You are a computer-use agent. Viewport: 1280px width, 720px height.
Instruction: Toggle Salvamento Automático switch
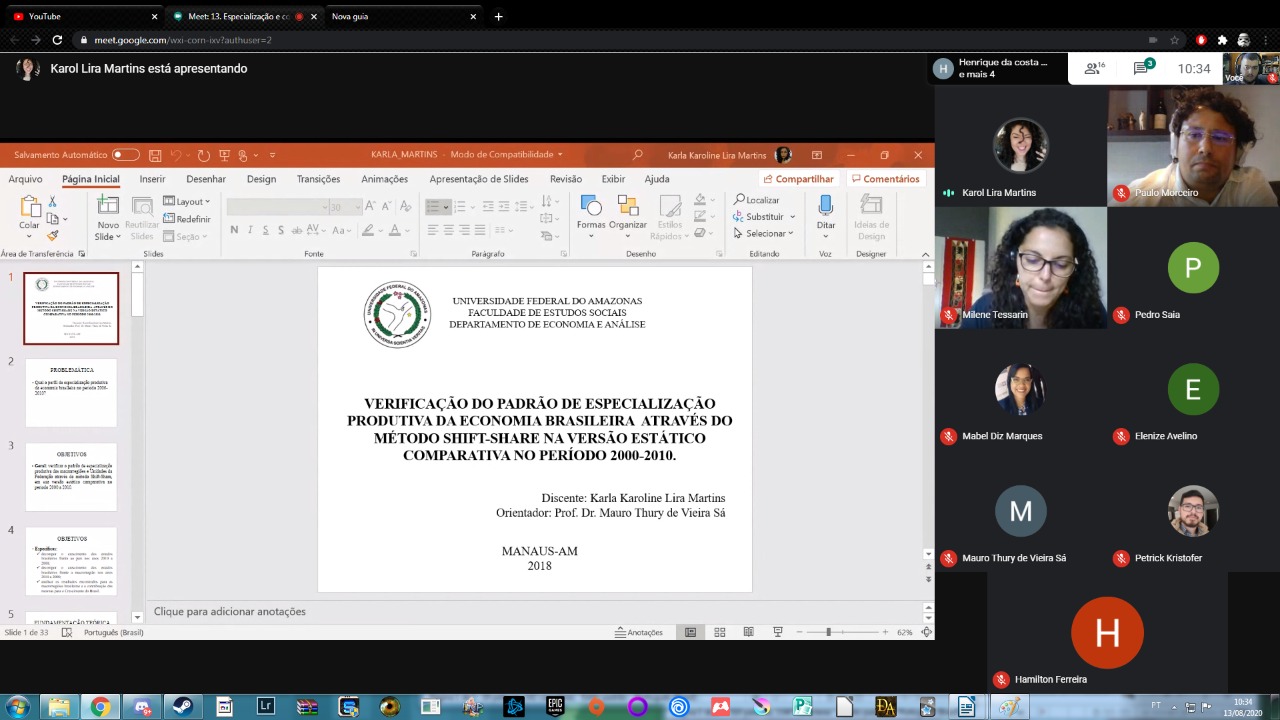pyautogui.click(x=125, y=155)
